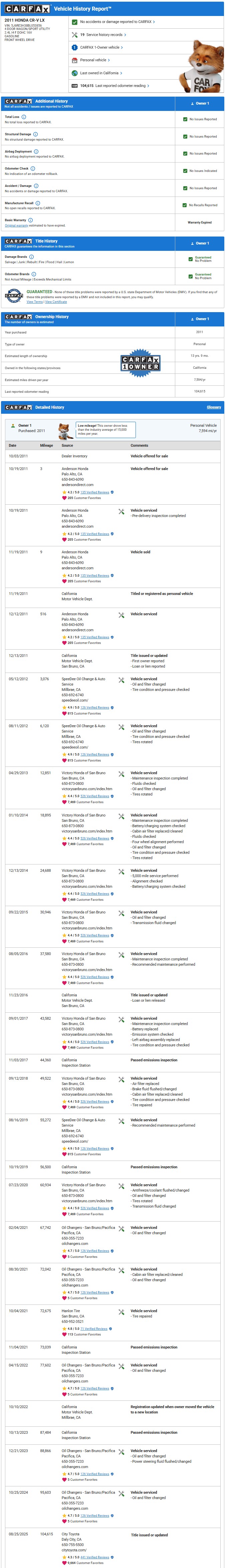Select Owner 1 header in Additional History
Screen dimensions: 226x1568
[199, 104]
